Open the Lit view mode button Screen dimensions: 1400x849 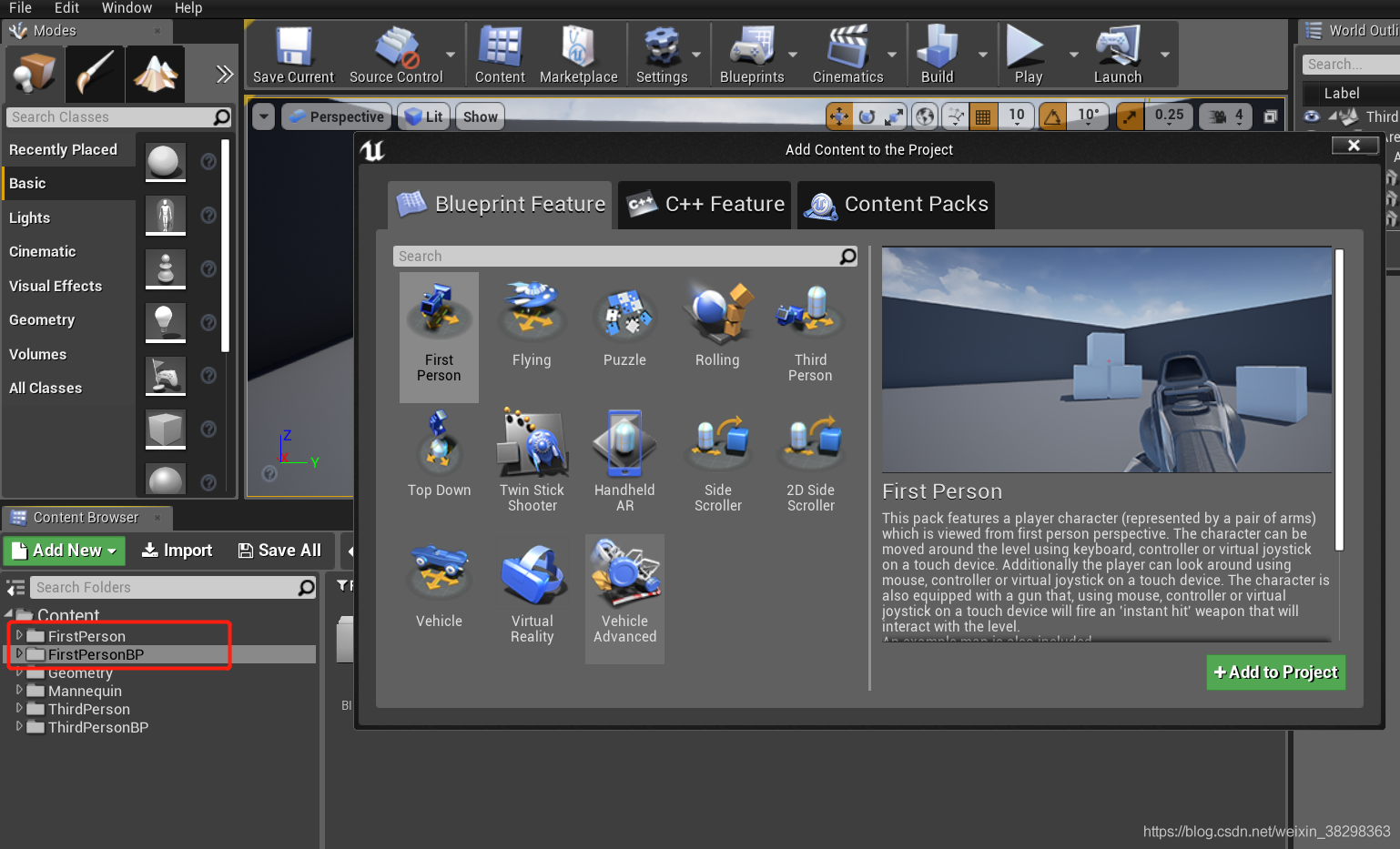click(424, 116)
